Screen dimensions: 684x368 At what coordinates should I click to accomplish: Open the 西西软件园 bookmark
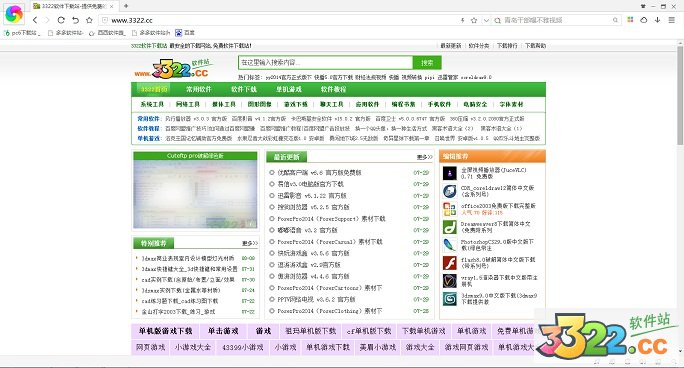[x=107, y=33]
